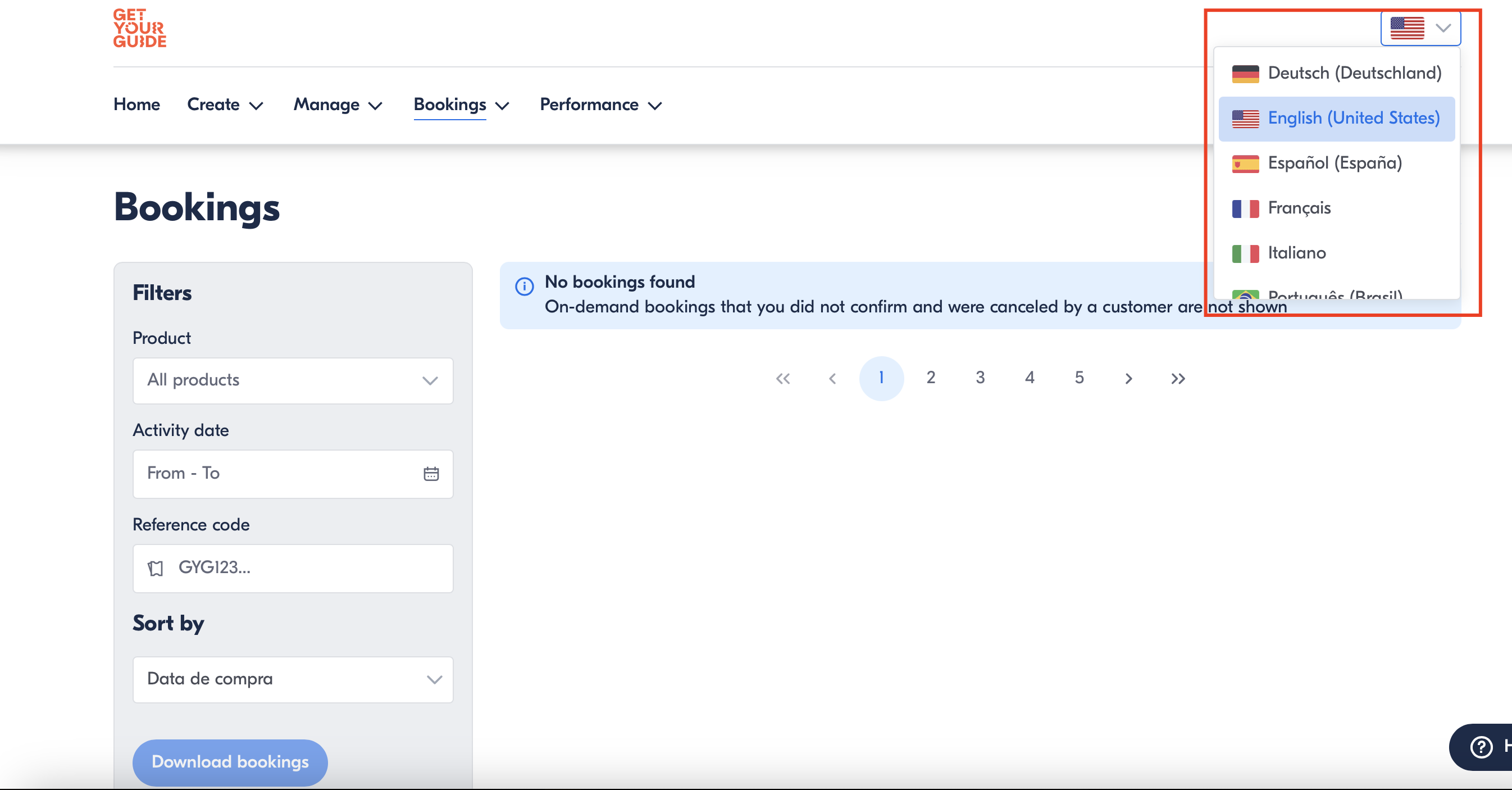
Task: Open the Home link
Action: point(136,105)
